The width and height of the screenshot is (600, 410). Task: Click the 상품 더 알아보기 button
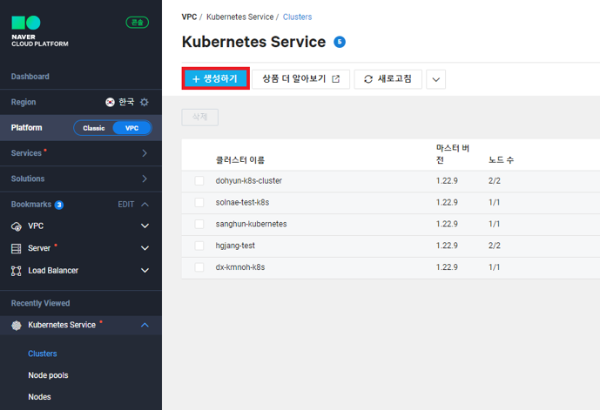pos(301,79)
